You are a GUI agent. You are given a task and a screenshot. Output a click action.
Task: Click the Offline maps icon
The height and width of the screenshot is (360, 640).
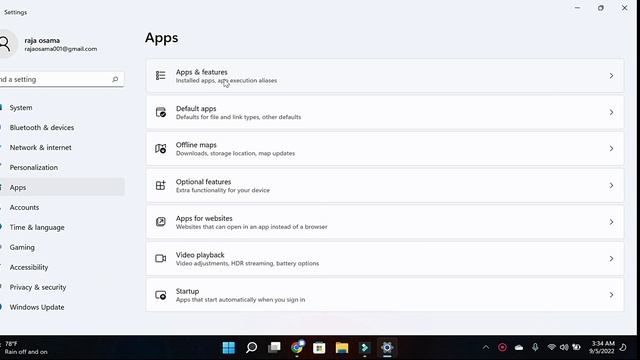pyautogui.click(x=160, y=149)
